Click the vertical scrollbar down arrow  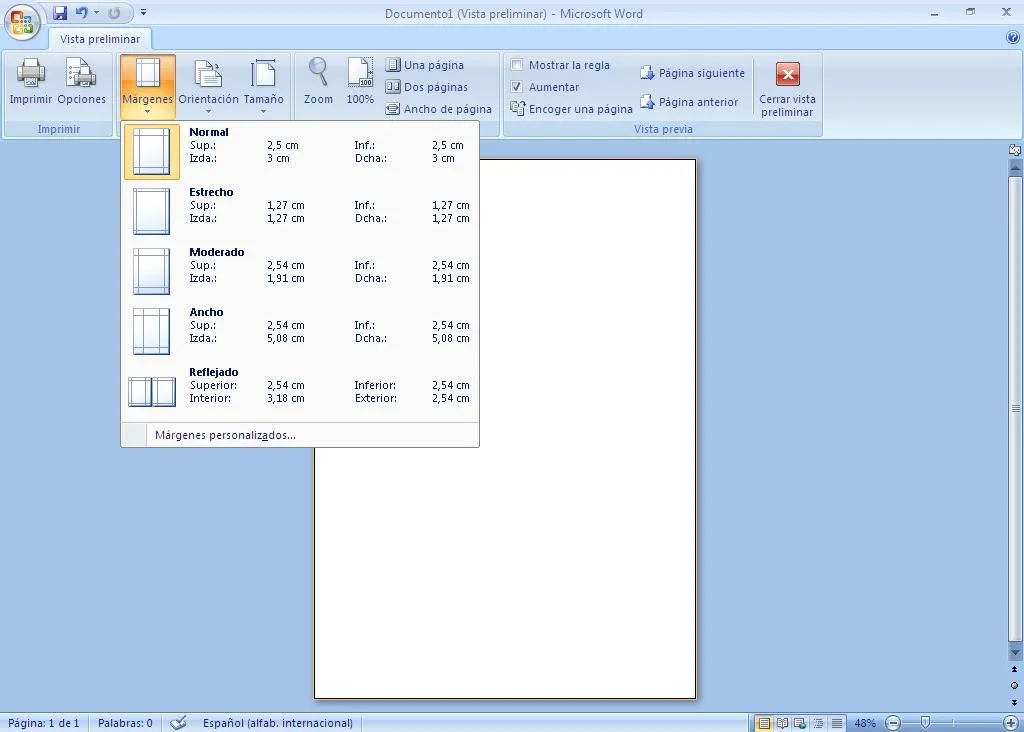point(1014,652)
